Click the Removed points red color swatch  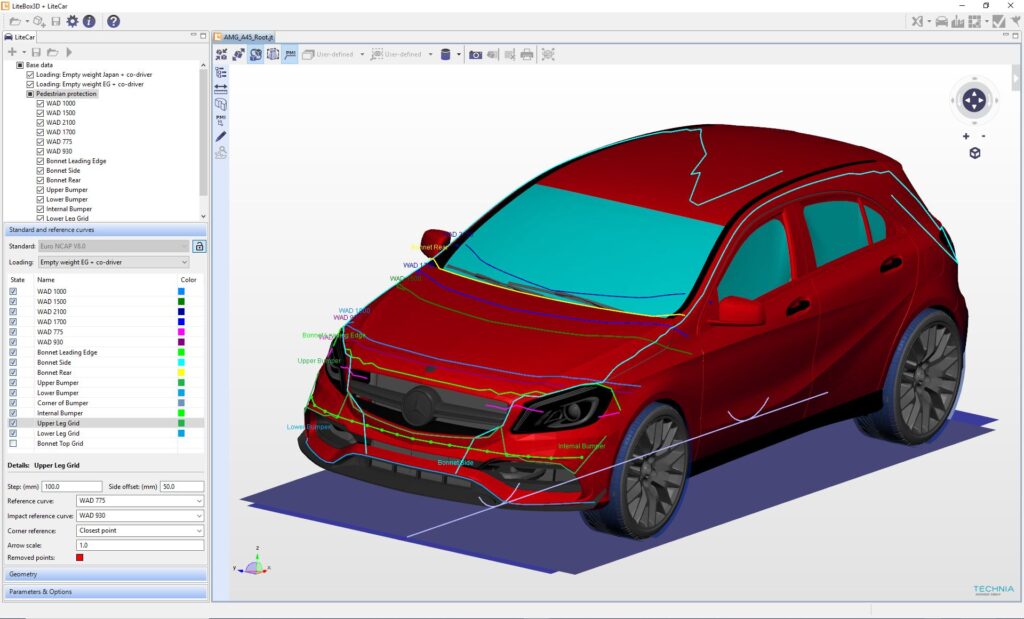[x=80, y=558]
